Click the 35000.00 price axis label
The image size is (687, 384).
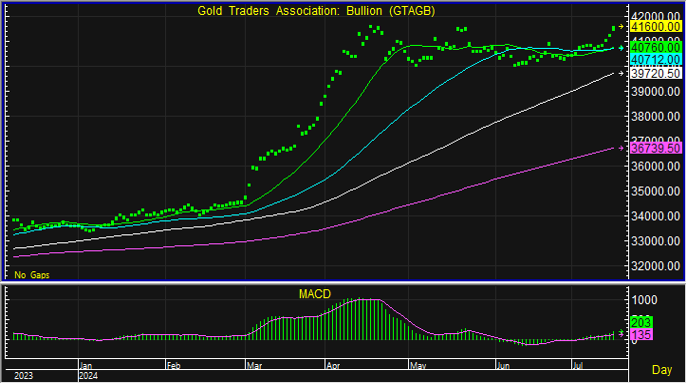(x=655, y=191)
